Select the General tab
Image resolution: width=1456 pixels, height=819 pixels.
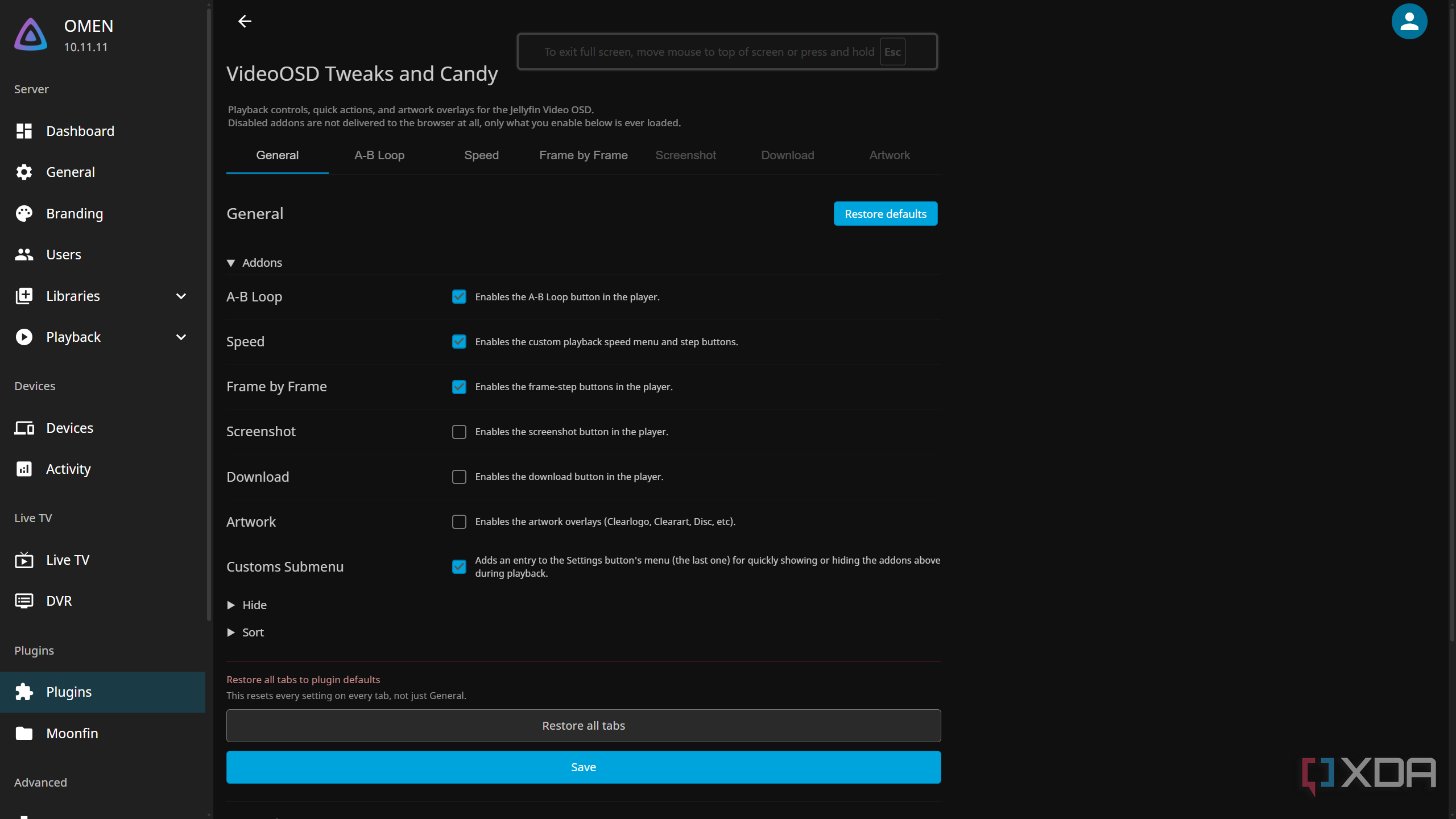click(277, 155)
